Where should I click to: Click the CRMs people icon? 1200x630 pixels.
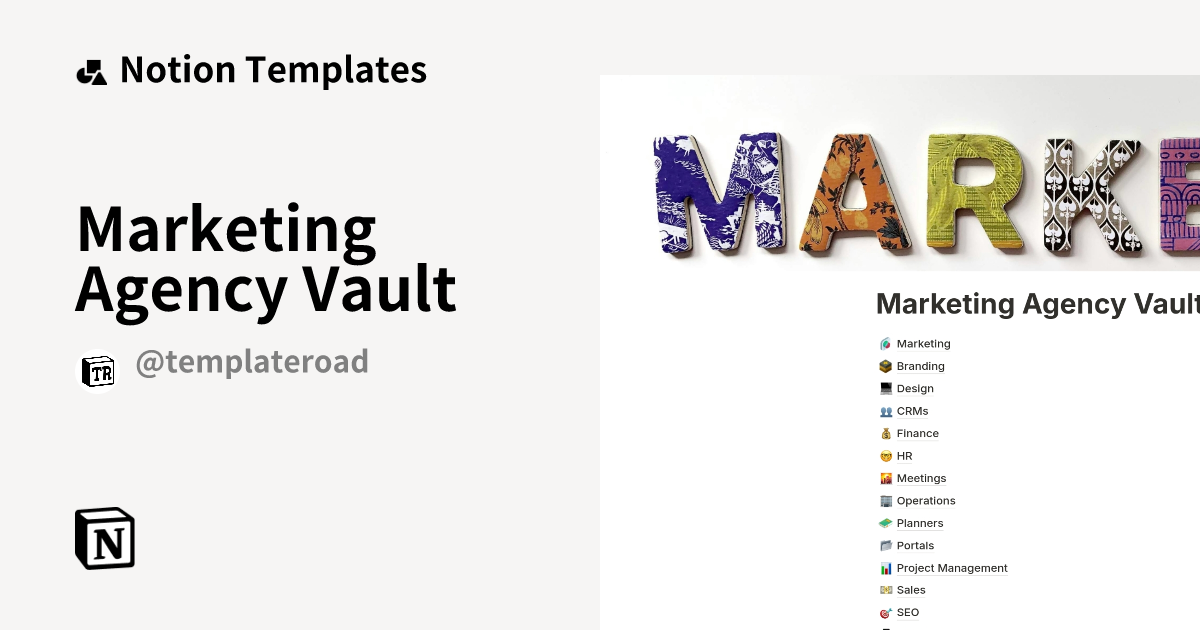tap(885, 411)
